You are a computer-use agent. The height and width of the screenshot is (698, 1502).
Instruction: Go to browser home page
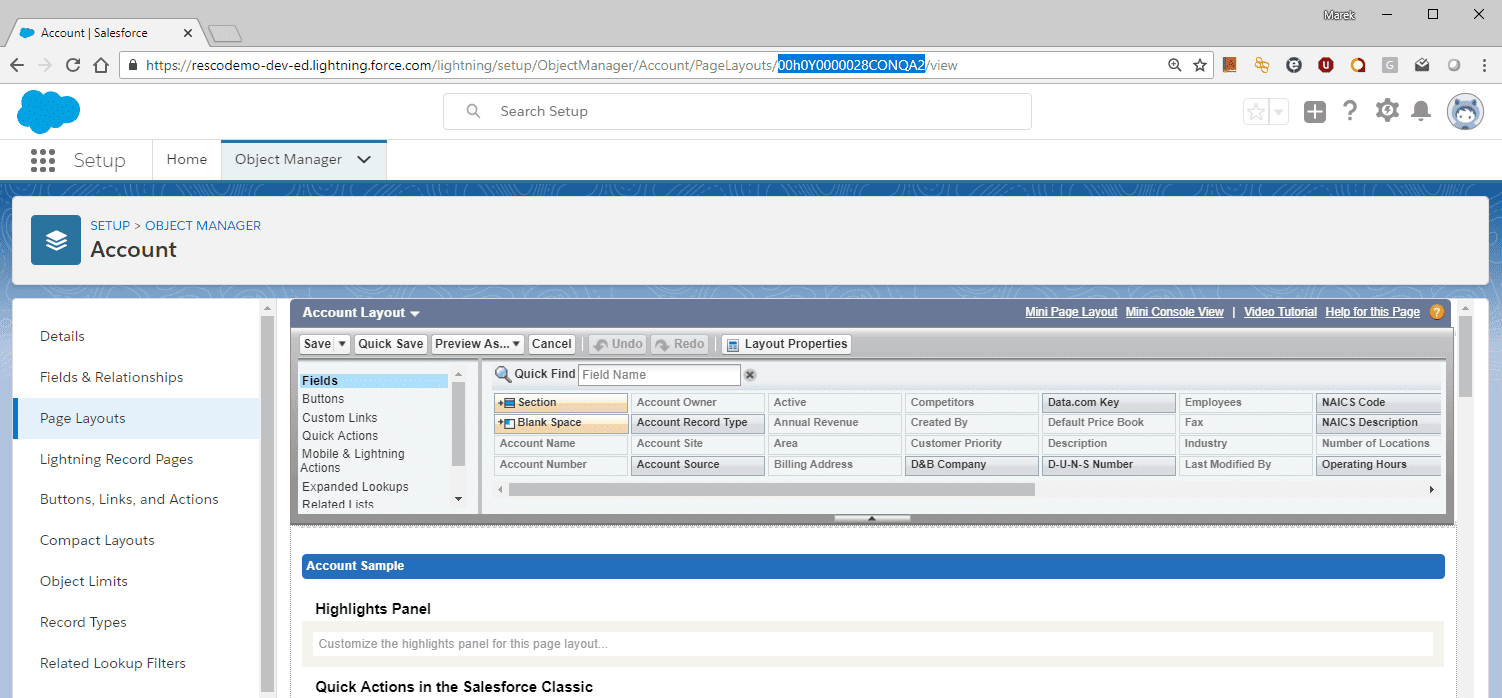101,65
